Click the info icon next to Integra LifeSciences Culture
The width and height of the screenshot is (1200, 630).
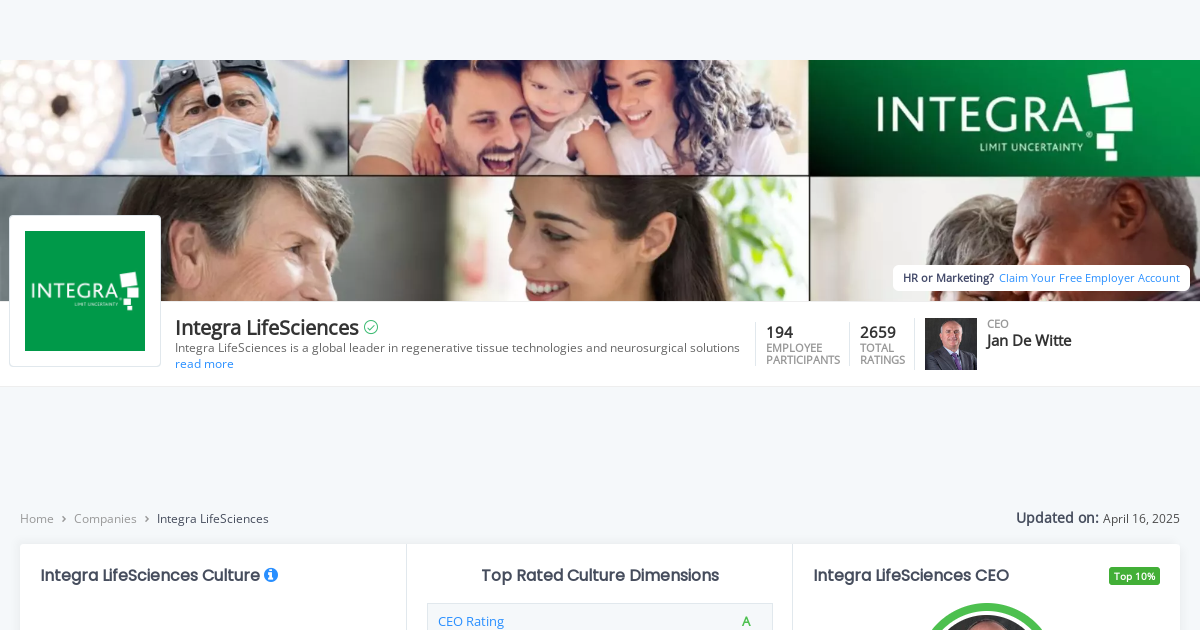(271, 575)
